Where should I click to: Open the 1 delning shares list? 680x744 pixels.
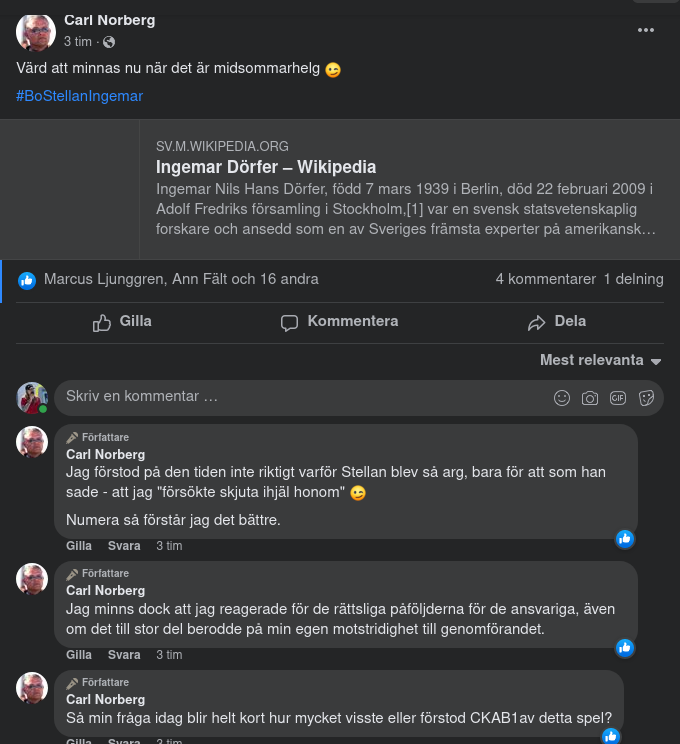click(633, 280)
